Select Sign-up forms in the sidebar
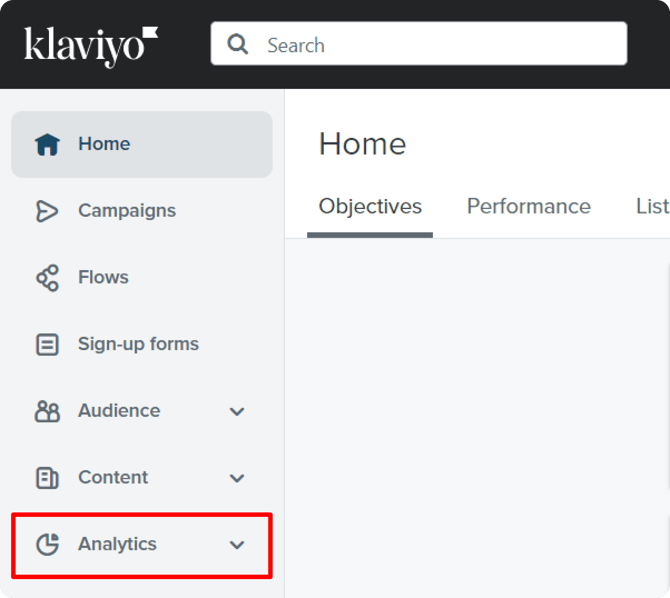The image size is (670, 598). tap(138, 344)
